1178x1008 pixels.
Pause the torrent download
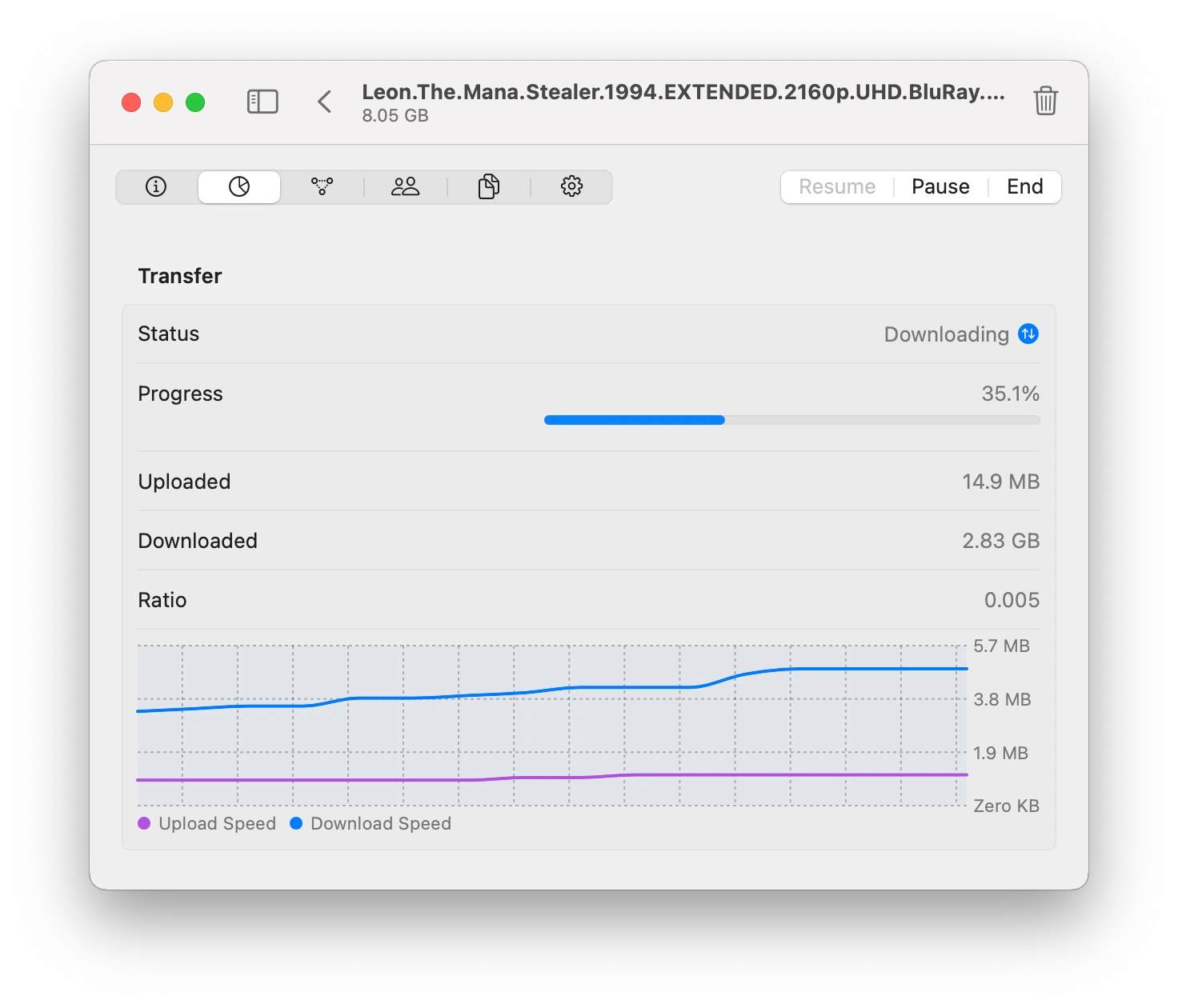(x=940, y=187)
